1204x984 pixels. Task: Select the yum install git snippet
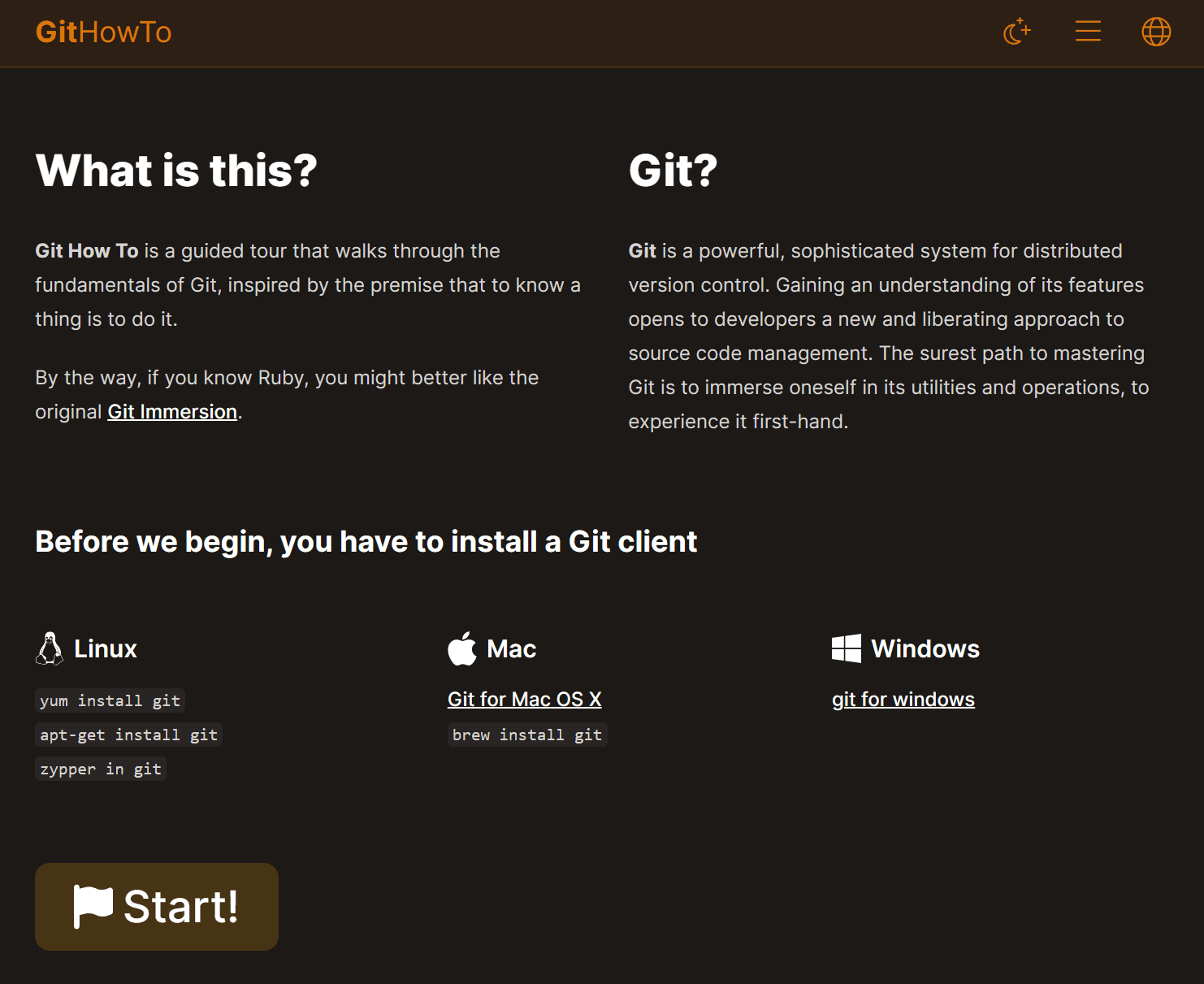110,700
